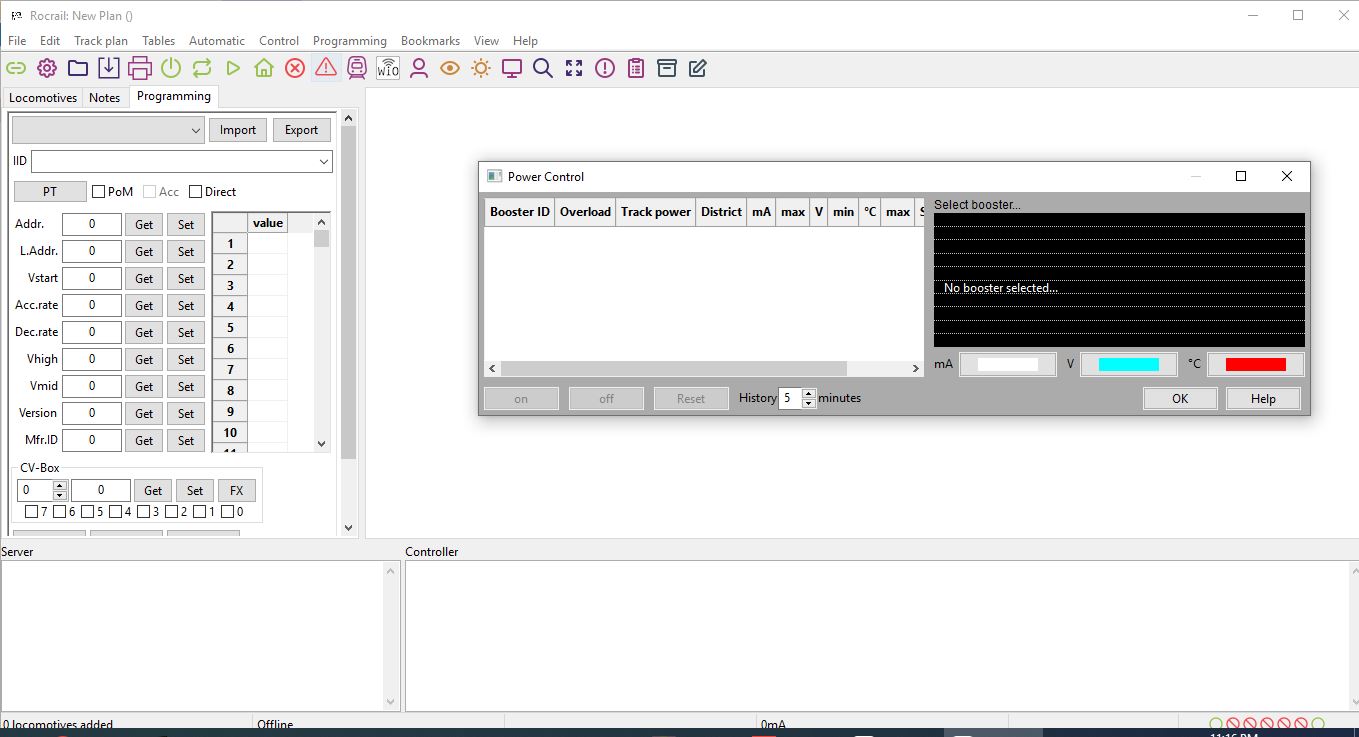Click the green home icon
Screen dimensions: 1359x737
[x=264, y=68]
